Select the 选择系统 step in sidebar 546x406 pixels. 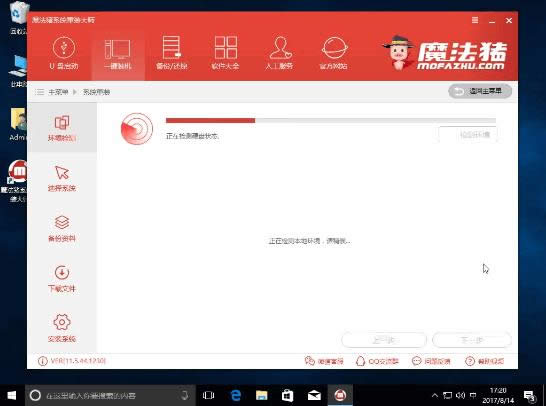tap(62, 178)
